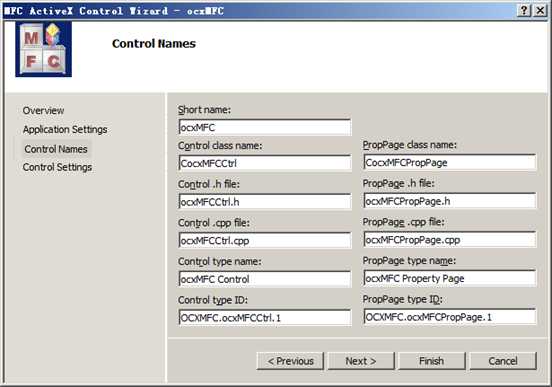Click the PropPage type ID field
Viewport: 552px width, 387px height.
click(450, 317)
